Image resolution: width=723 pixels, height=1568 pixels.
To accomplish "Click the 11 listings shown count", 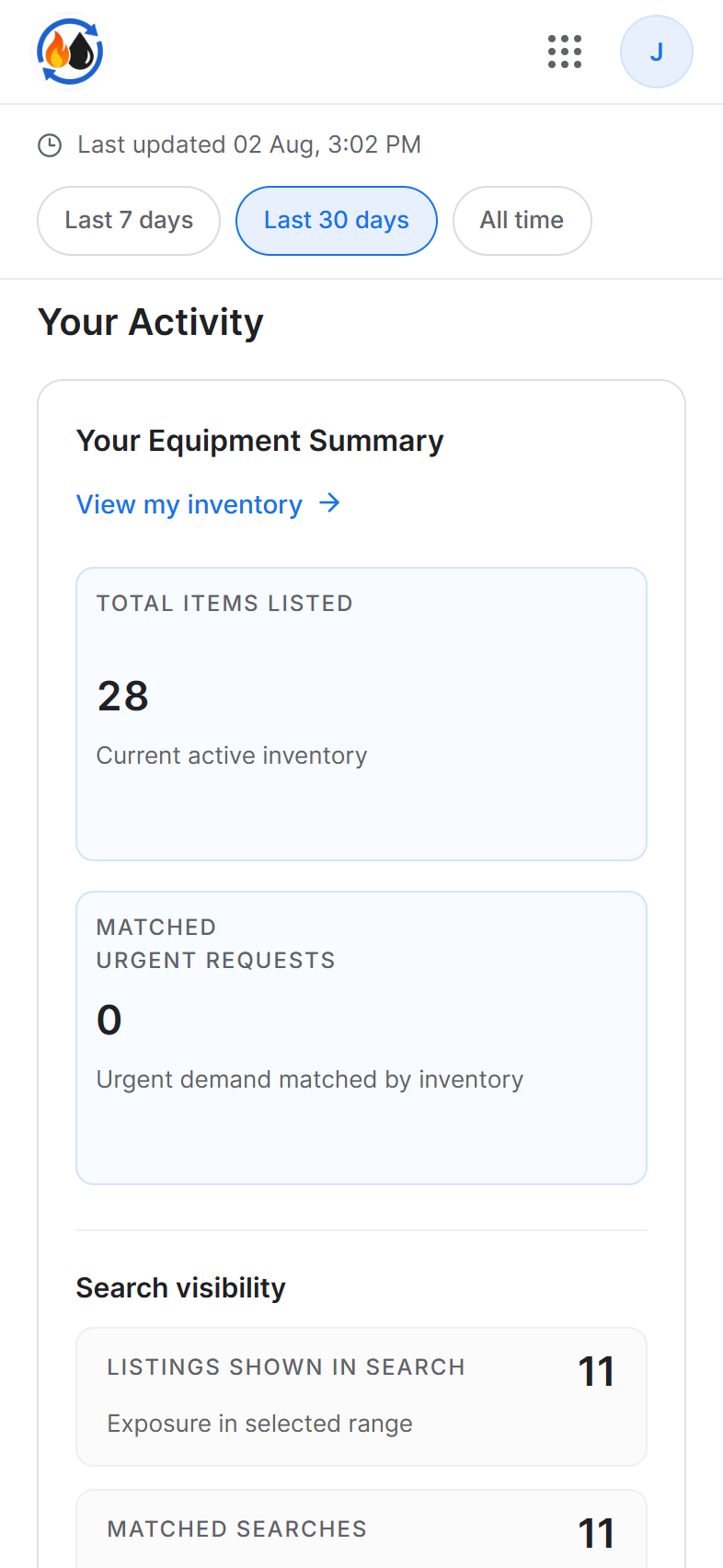I will [596, 1372].
